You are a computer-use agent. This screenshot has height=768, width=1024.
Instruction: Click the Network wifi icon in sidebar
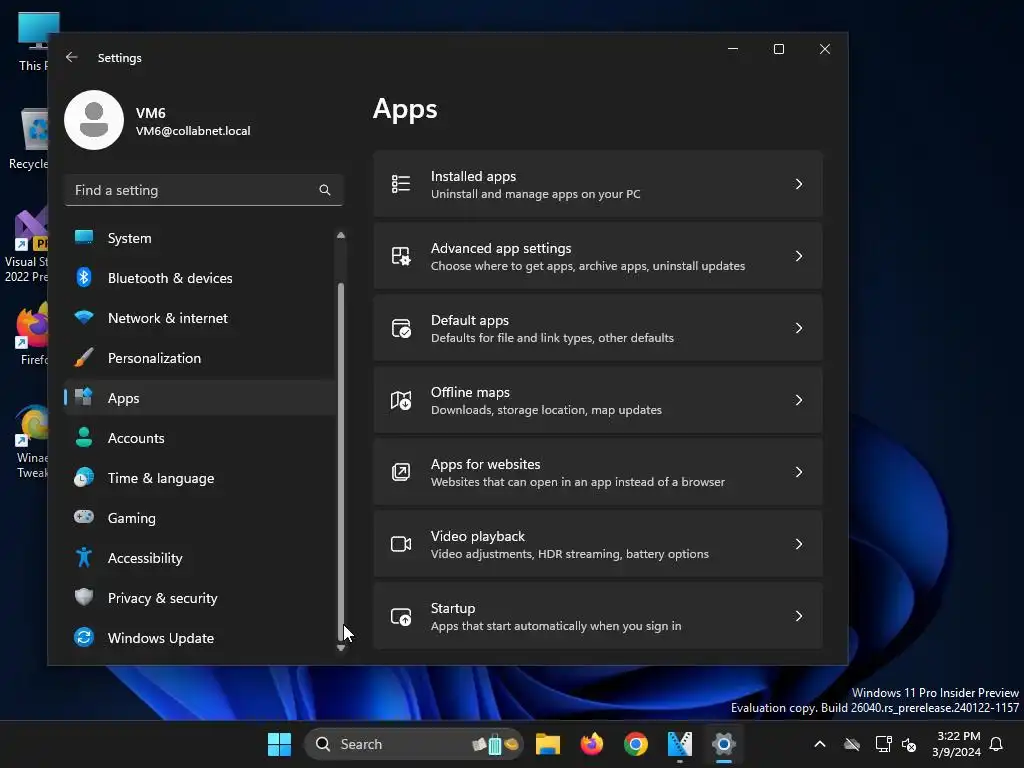point(84,318)
